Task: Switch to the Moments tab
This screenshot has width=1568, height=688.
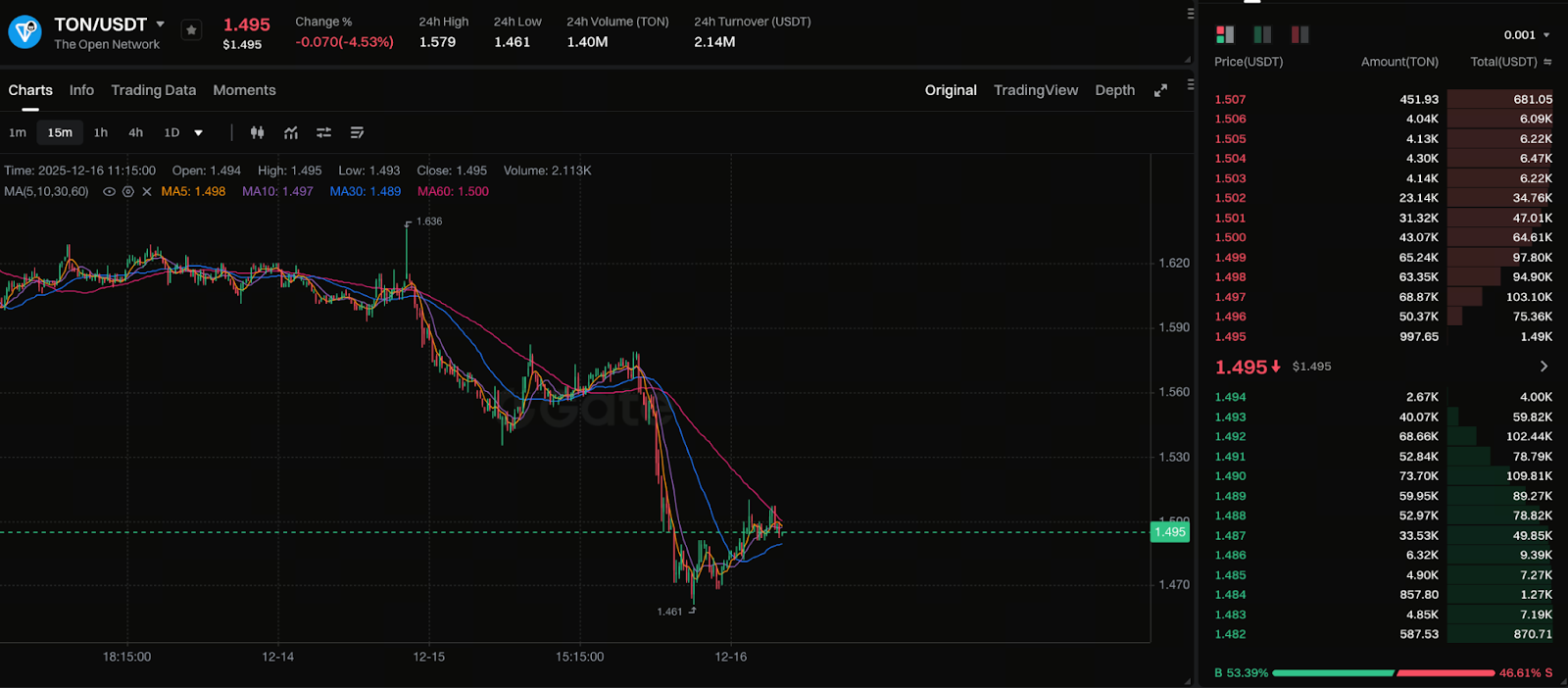Action: 244,90
